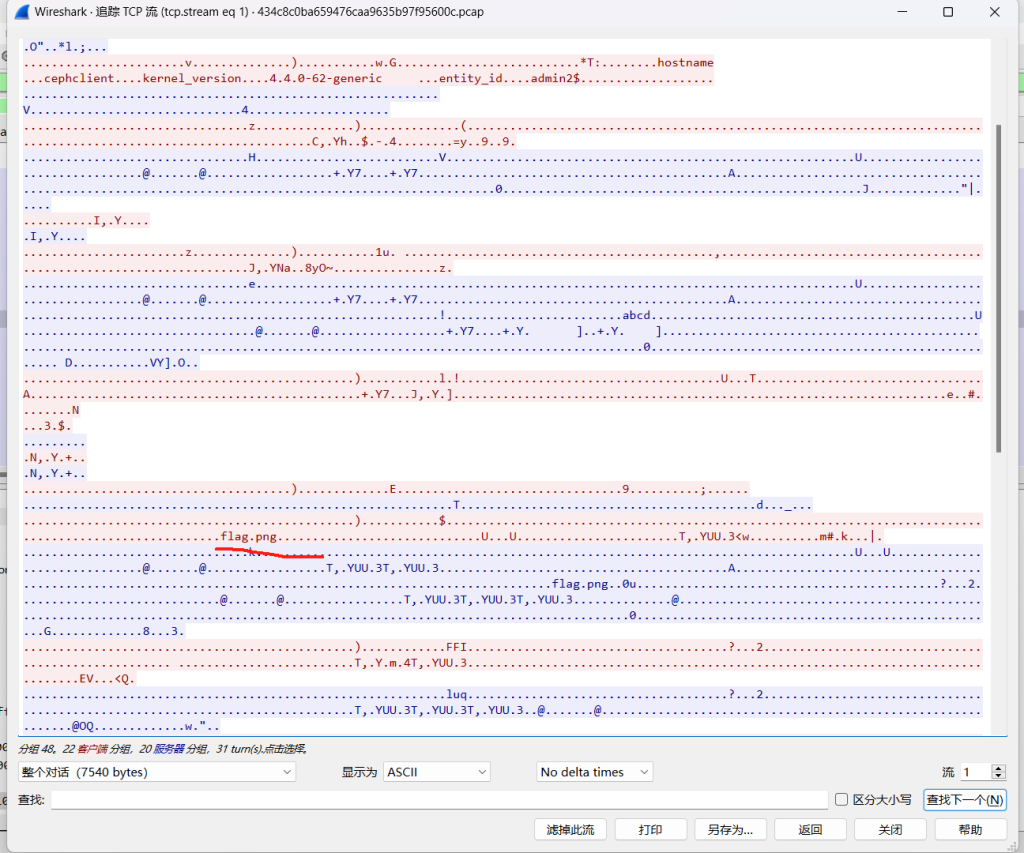
Task: Click the 打印 print button
Action: (650, 830)
